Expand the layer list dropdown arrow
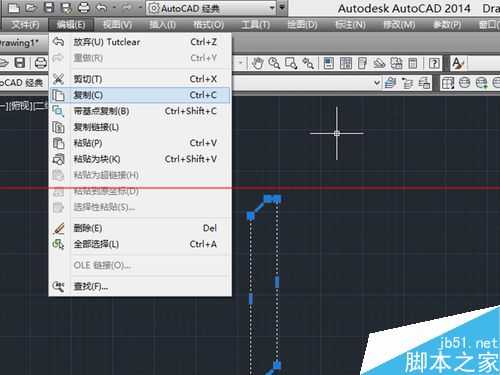500x375 pixels. click(377, 82)
